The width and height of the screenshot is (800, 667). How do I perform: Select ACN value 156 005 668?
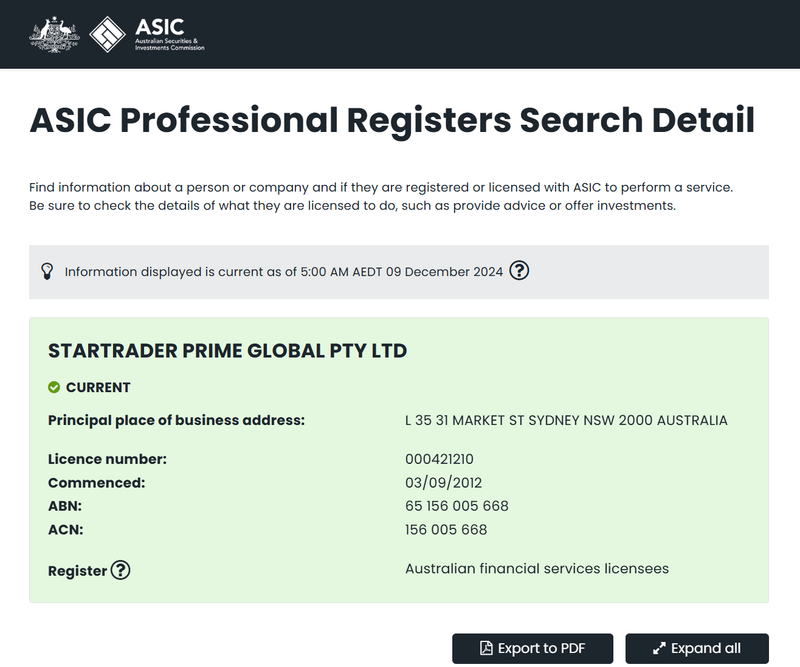tap(446, 530)
